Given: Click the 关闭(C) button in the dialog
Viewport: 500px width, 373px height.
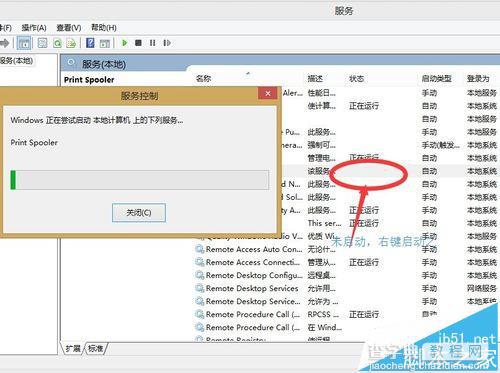Looking at the screenshot, I should click(x=139, y=213).
